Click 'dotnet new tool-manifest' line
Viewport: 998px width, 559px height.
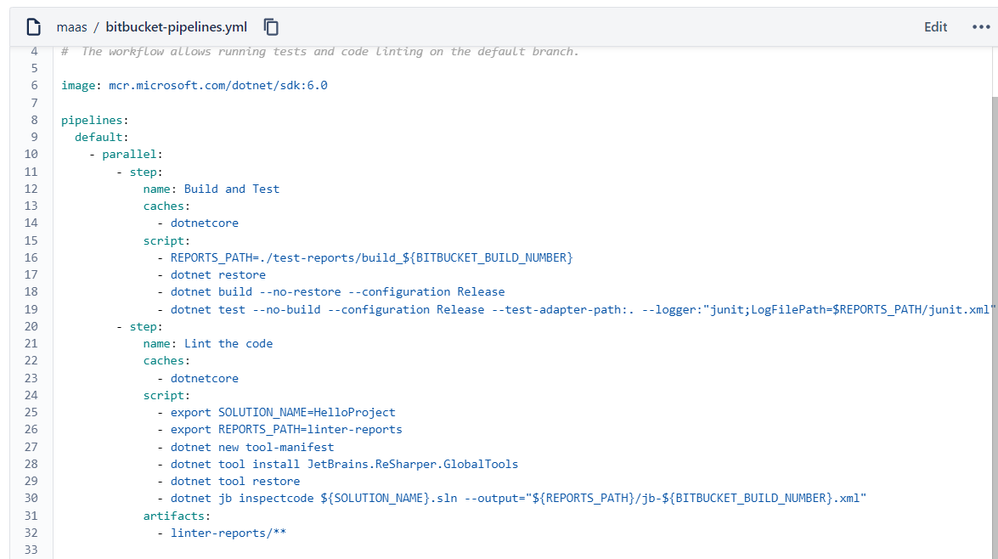click(252, 447)
